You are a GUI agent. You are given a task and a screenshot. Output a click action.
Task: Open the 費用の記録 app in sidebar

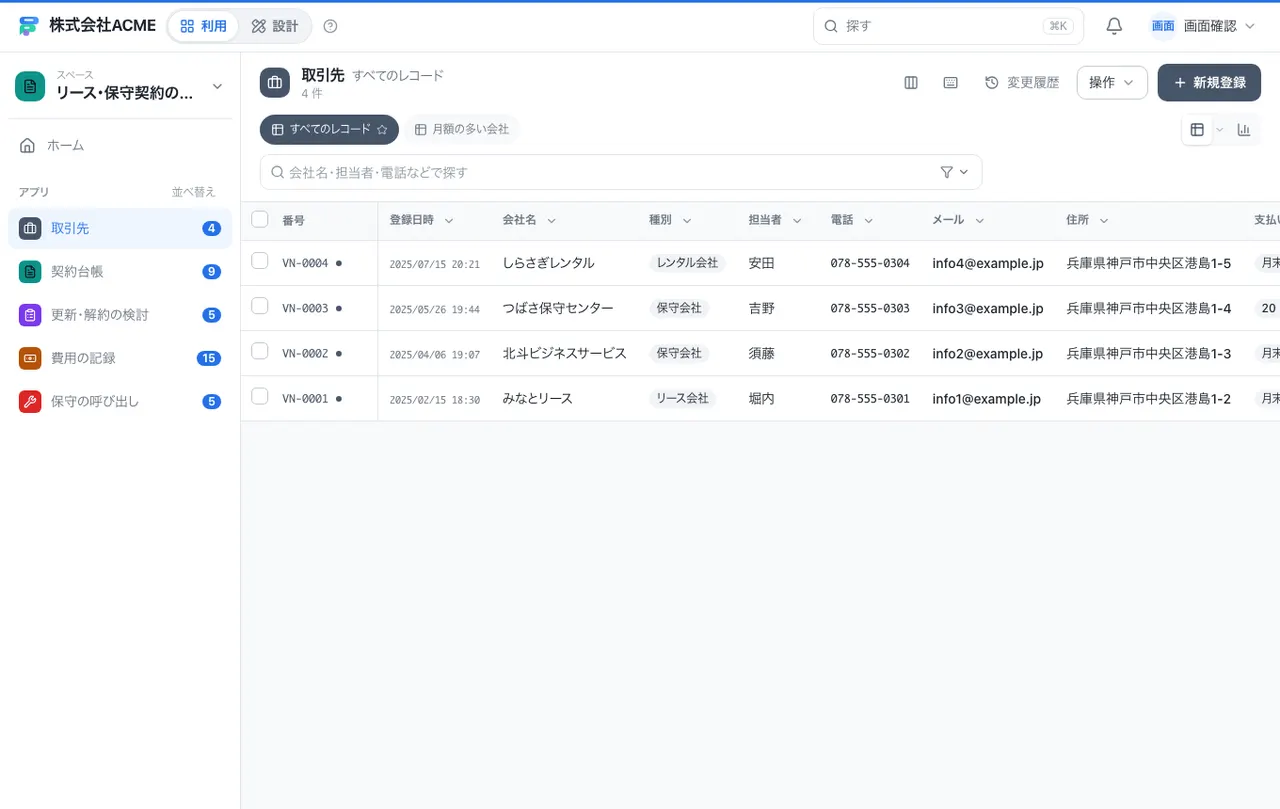tap(120, 358)
